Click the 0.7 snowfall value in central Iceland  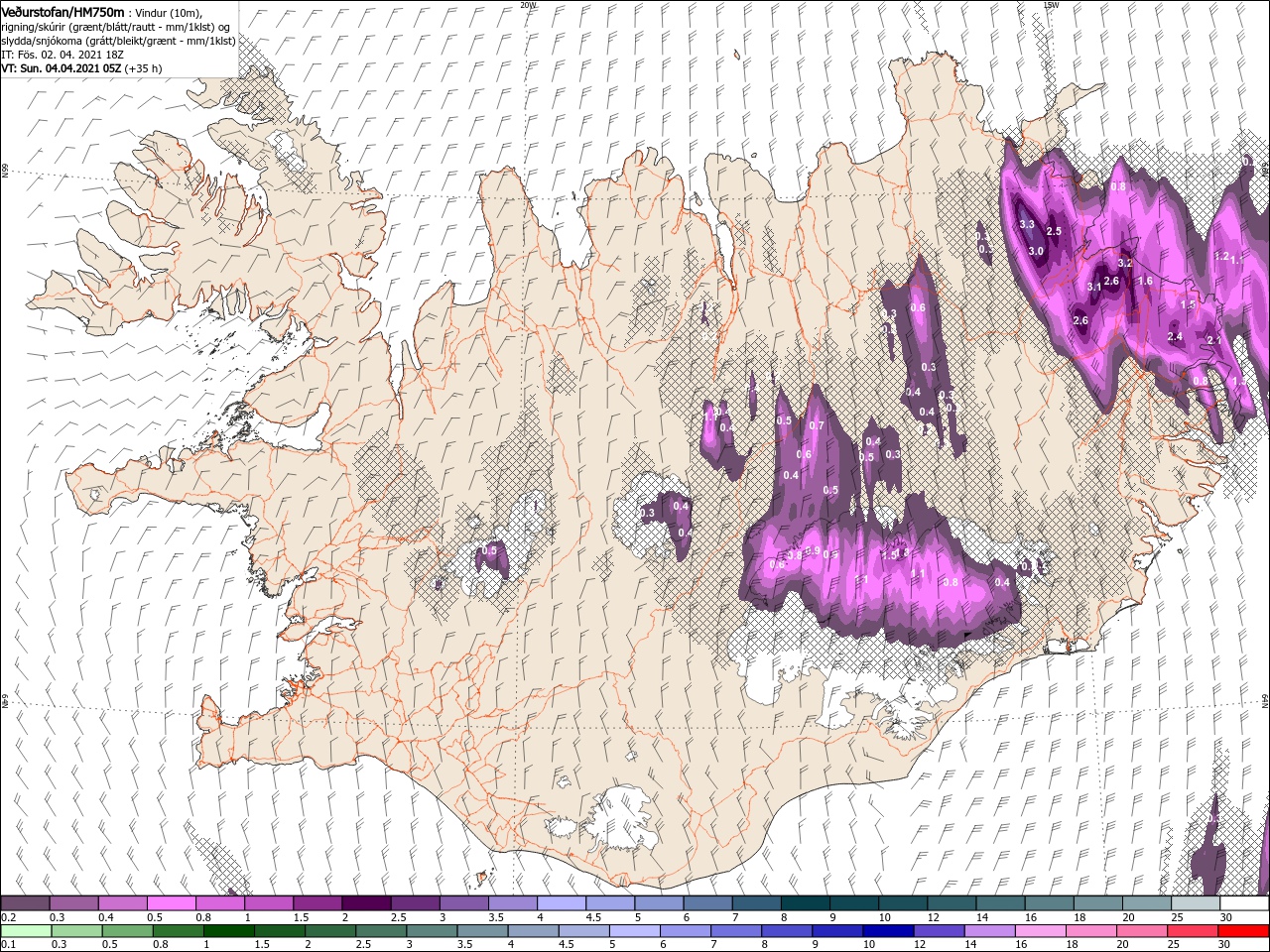coord(817,425)
